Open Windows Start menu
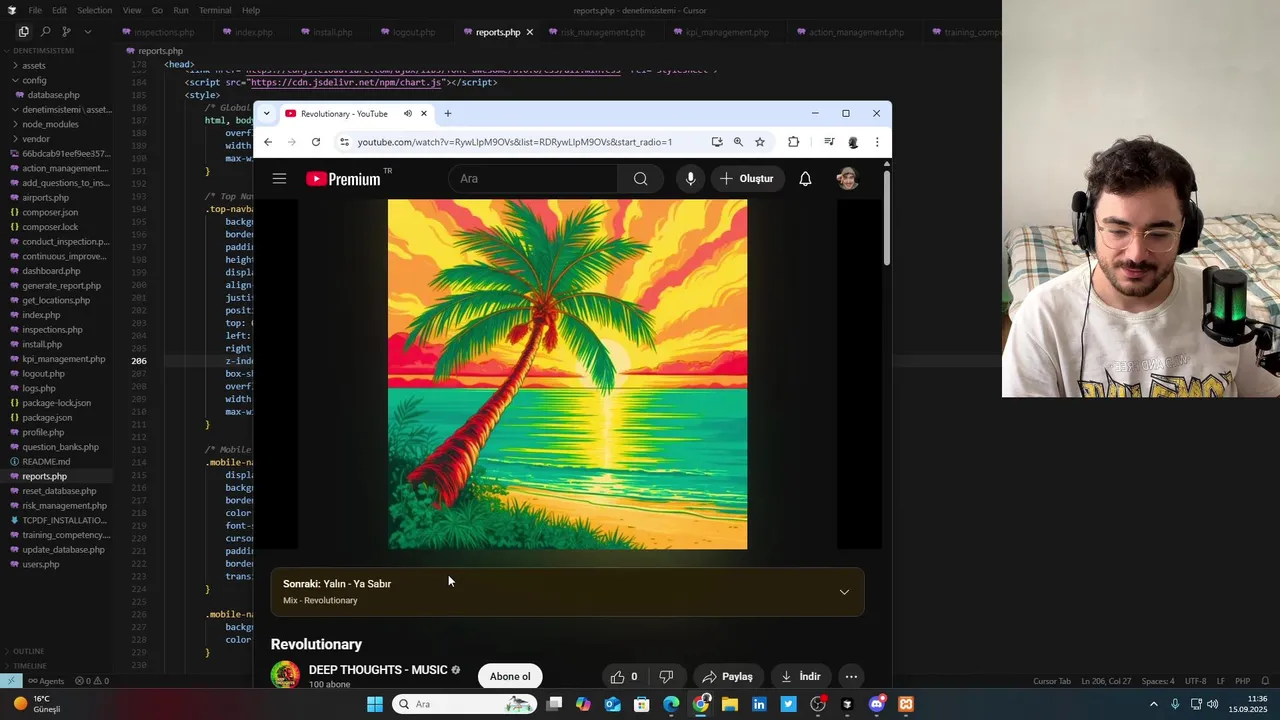1280x720 pixels. pos(375,704)
